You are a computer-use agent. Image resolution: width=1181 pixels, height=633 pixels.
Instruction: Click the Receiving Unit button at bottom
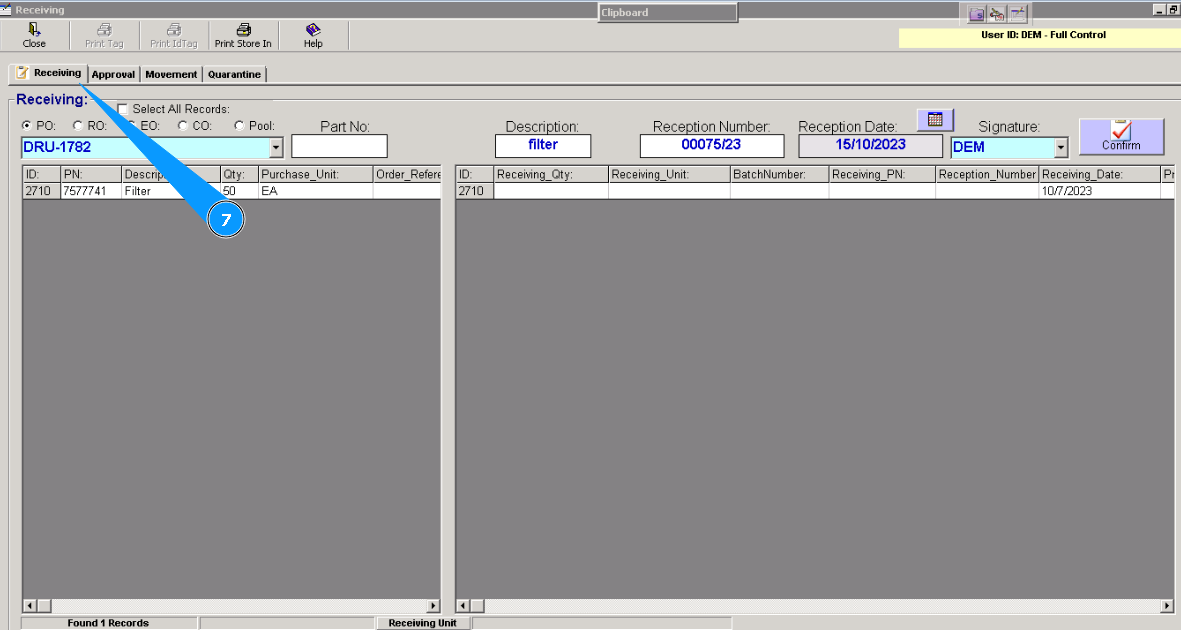click(421, 622)
